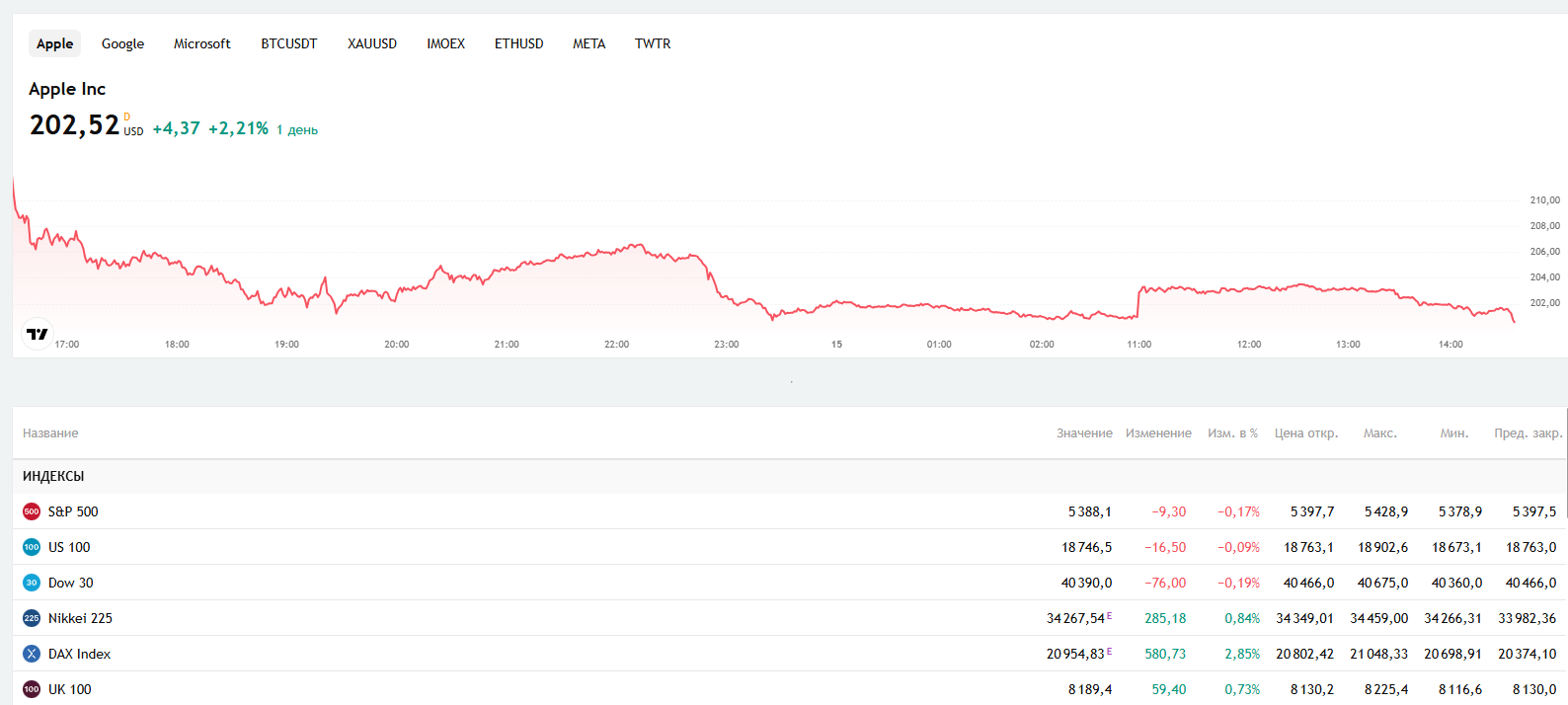Viewport: 1568px width, 705px height.
Task: Click the UK 100 index icon
Action: pyautogui.click(x=32, y=689)
